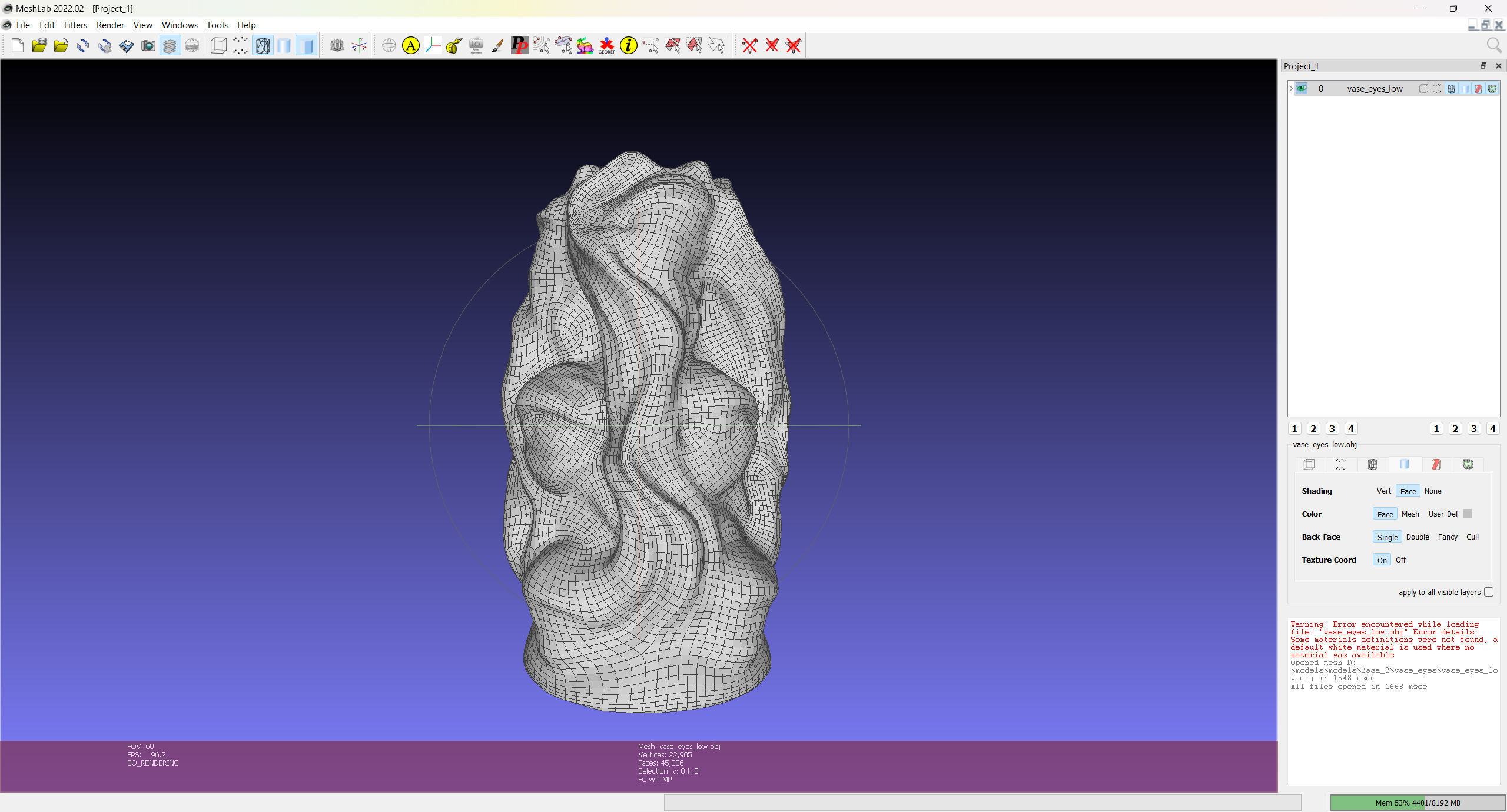Set Back-Face mode to Double
This screenshot has width=1507, height=812.
[x=1418, y=537]
